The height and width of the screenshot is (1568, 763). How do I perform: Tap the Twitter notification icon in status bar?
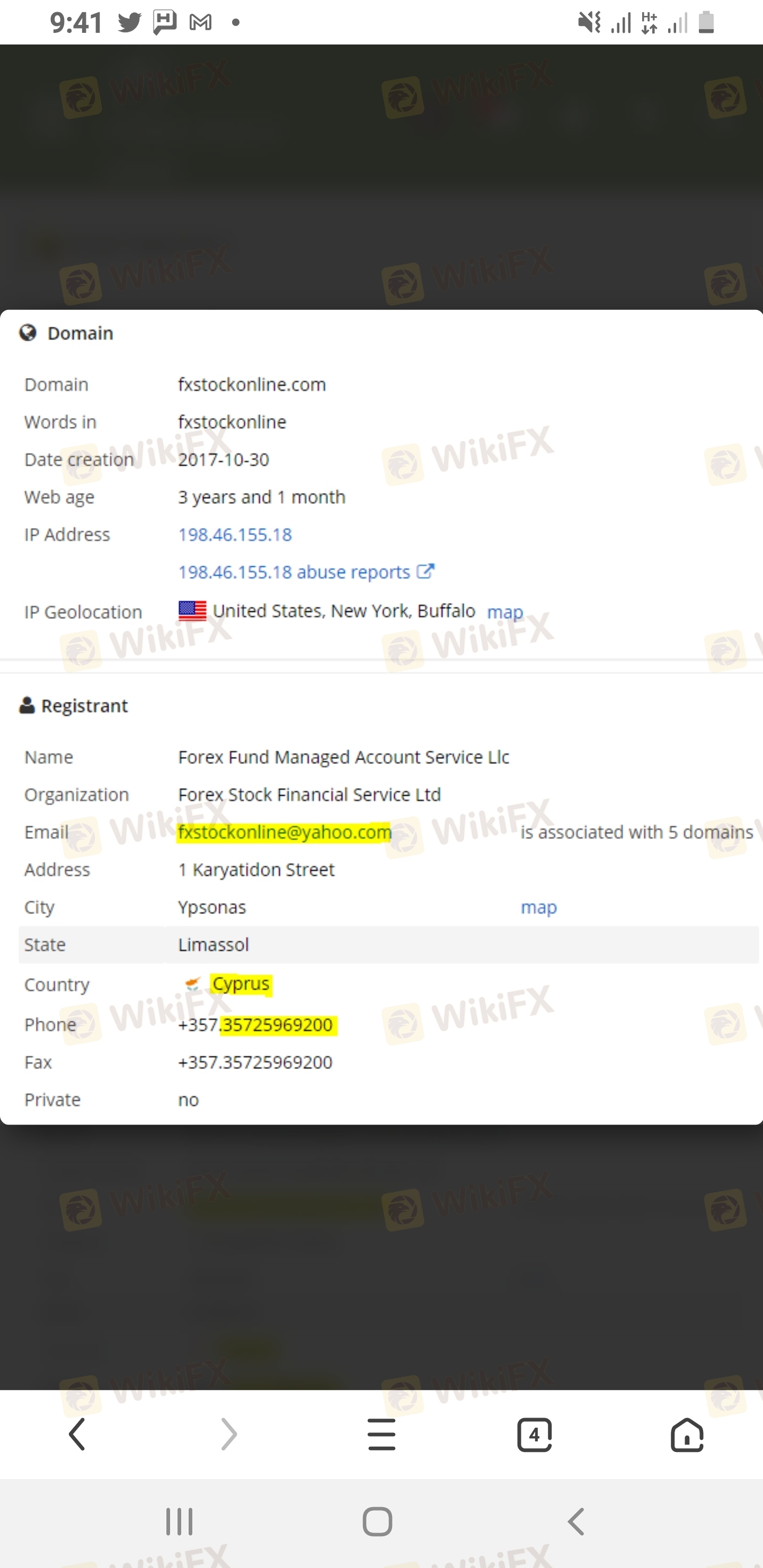click(129, 23)
